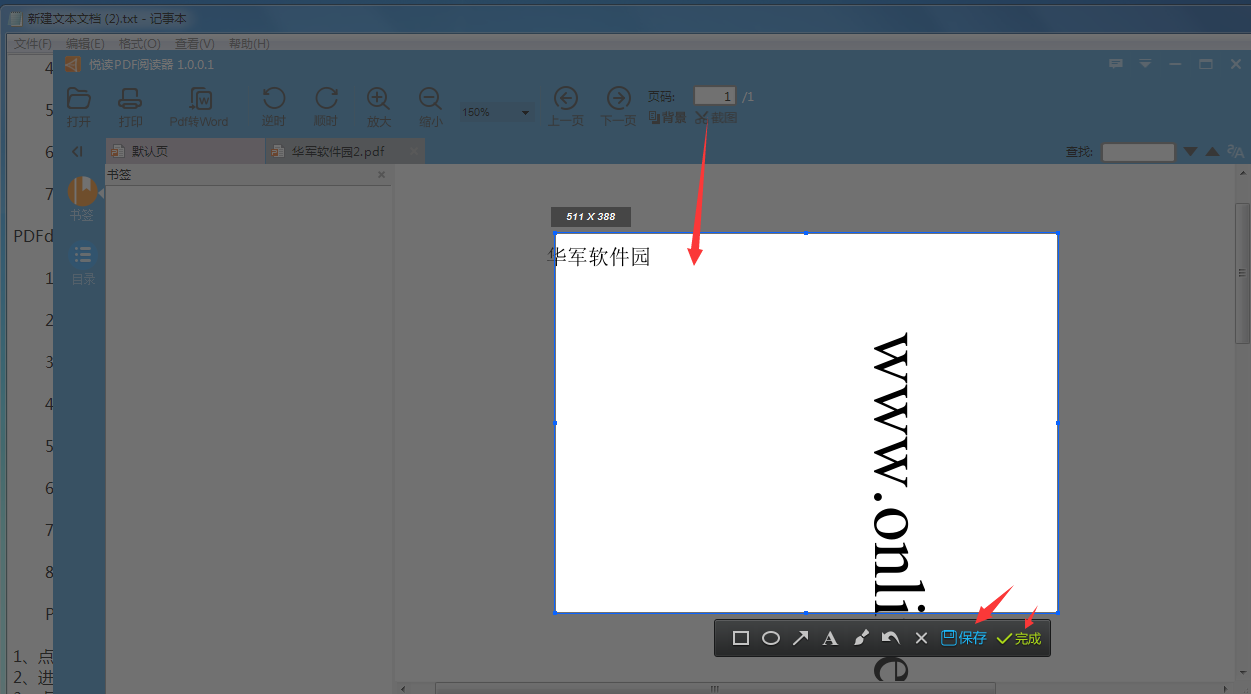Click 保存 to save the screenshot

pyautogui.click(x=964, y=638)
